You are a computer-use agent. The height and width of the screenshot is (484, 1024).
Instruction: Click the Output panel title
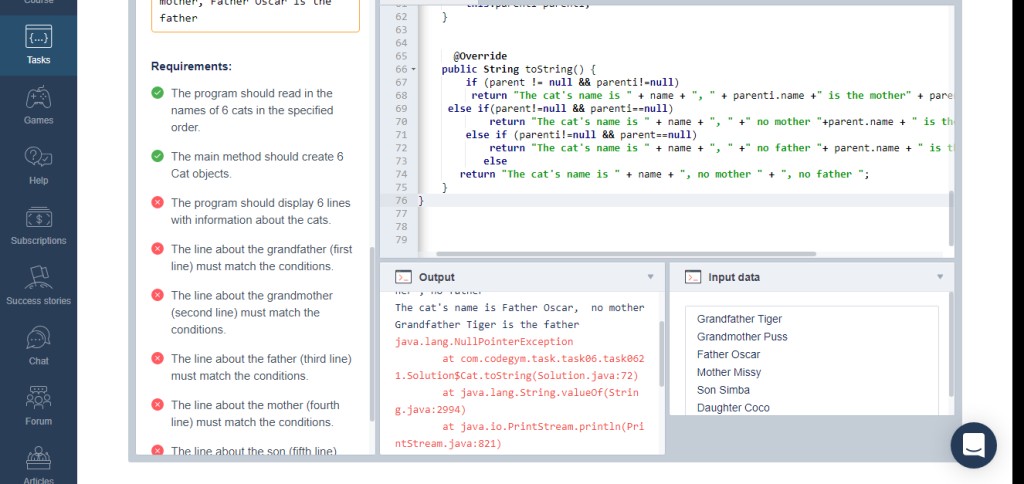[x=436, y=277]
